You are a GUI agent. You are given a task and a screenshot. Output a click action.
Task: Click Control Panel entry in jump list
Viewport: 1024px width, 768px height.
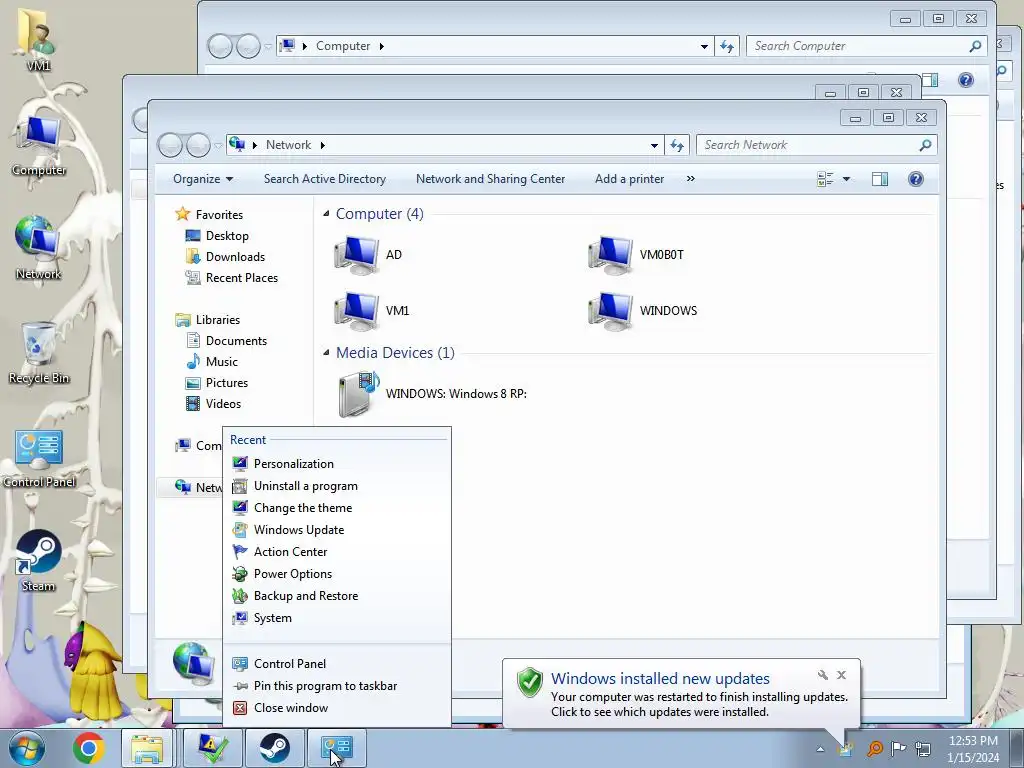(337, 664)
